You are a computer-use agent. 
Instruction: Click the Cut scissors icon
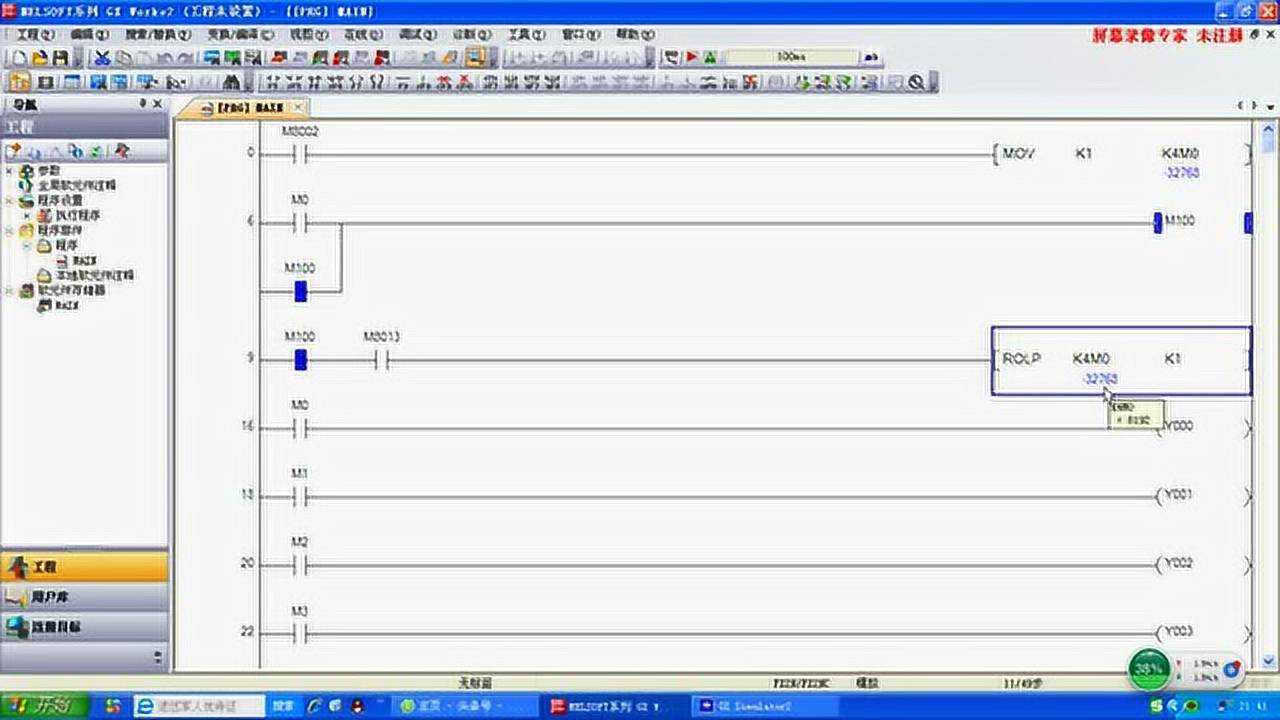click(102, 58)
